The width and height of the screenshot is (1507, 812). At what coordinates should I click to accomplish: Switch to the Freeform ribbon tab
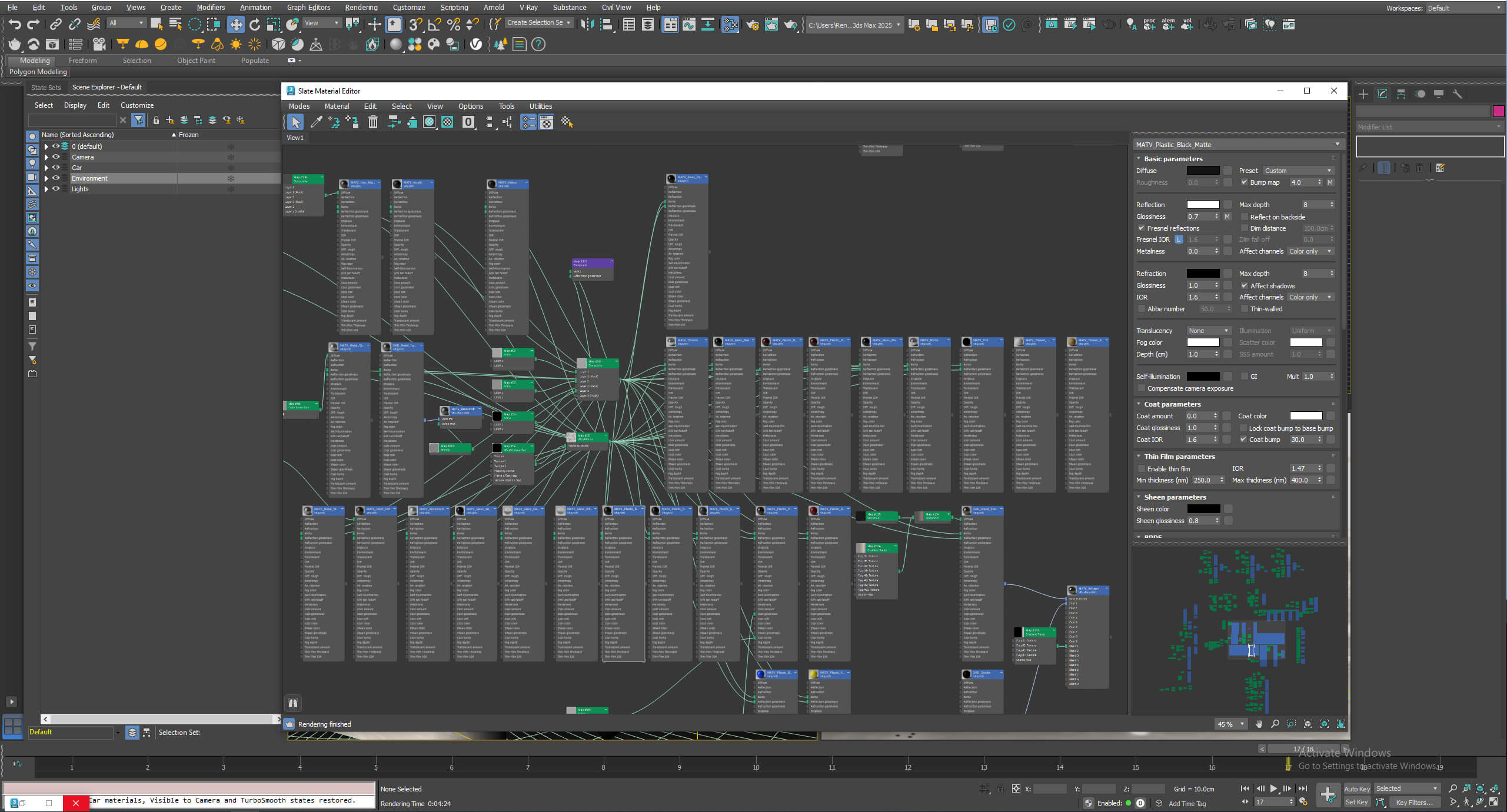[82, 61]
